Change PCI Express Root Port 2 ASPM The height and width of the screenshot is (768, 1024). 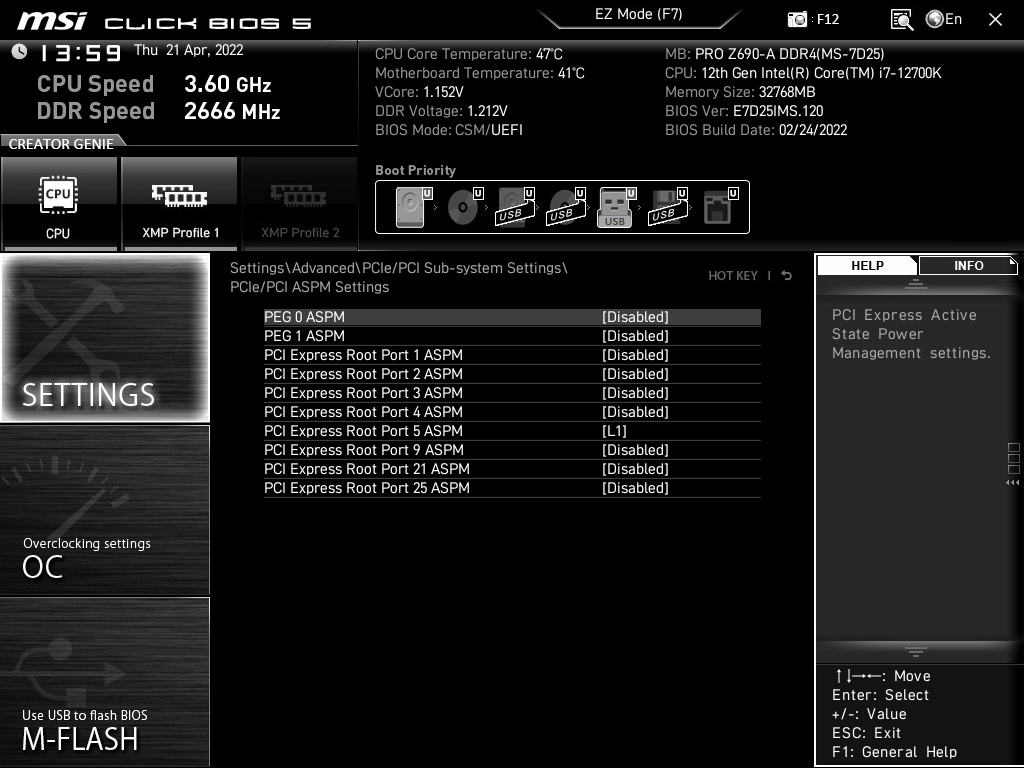512,374
